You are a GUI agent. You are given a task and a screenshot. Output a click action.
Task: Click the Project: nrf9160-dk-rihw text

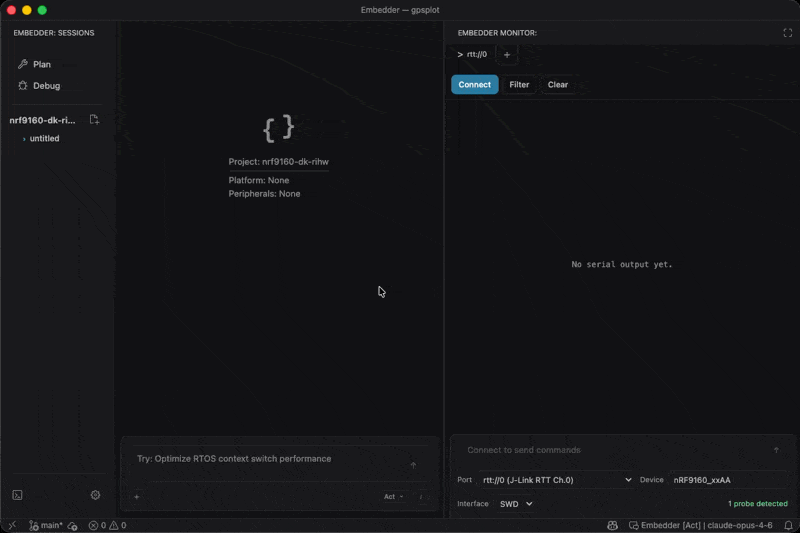click(279, 162)
